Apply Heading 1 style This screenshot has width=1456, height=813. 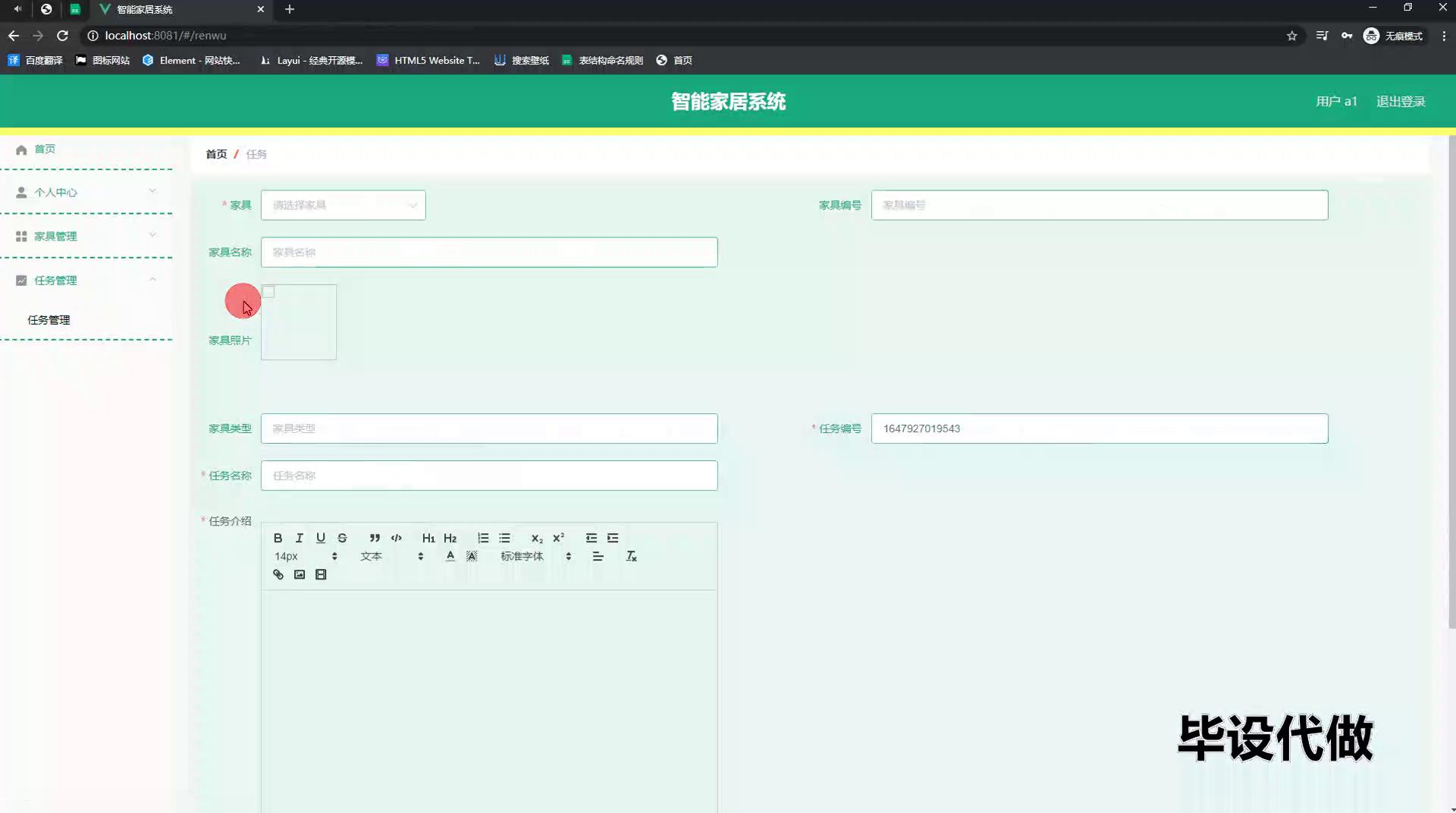(428, 538)
